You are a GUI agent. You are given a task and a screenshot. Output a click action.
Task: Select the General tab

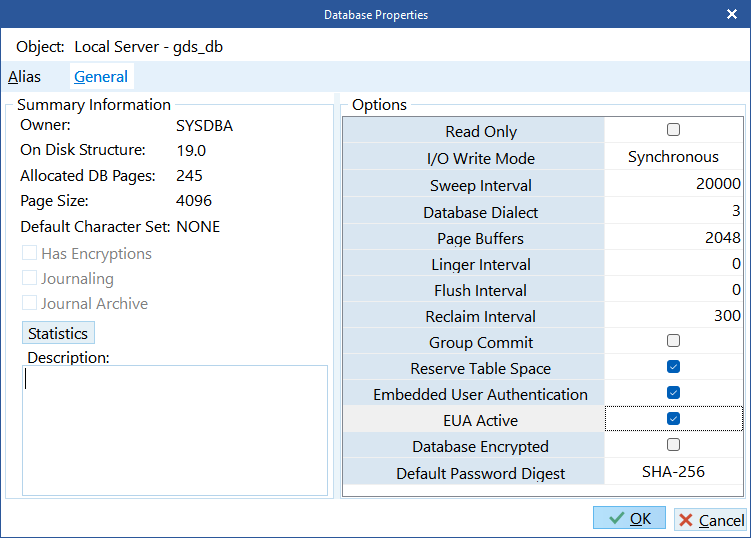[101, 77]
